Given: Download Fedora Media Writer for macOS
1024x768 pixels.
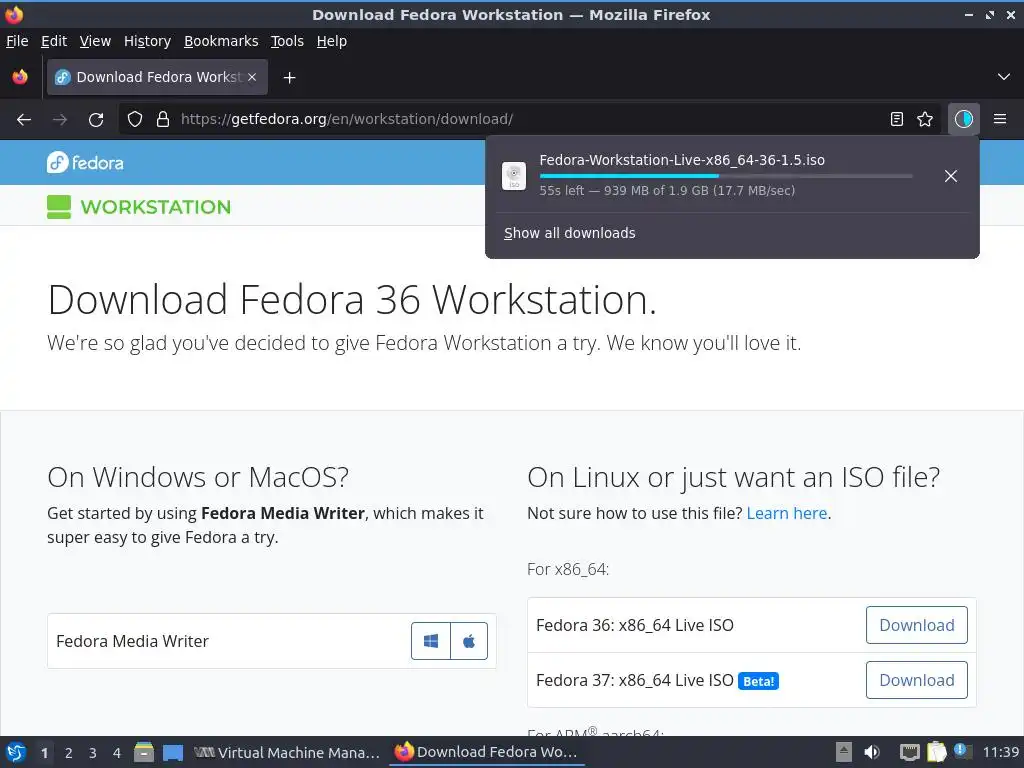Looking at the screenshot, I should click(x=469, y=641).
